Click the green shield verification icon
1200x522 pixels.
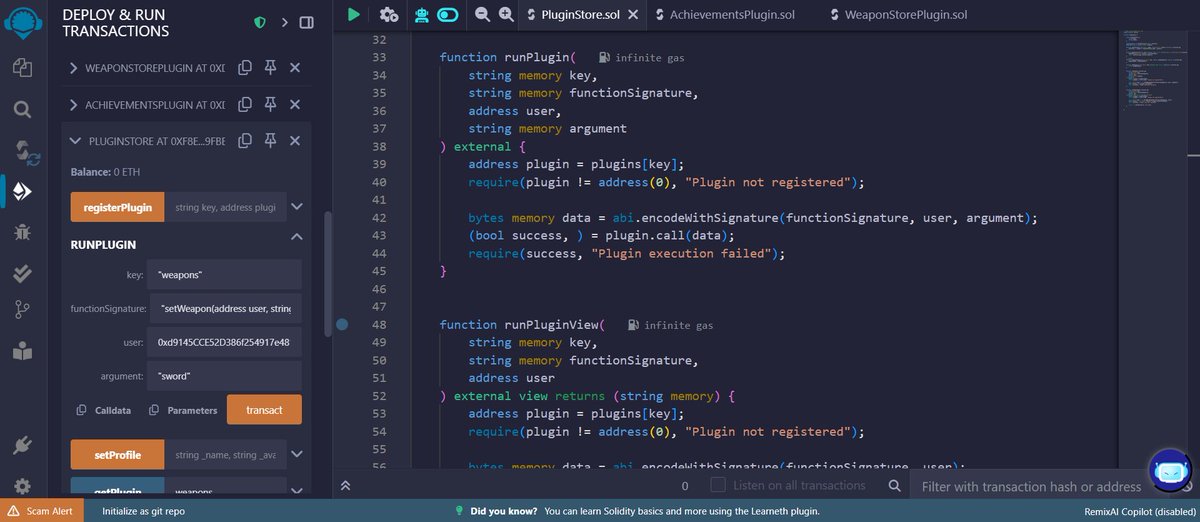click(x=260, y=22)
